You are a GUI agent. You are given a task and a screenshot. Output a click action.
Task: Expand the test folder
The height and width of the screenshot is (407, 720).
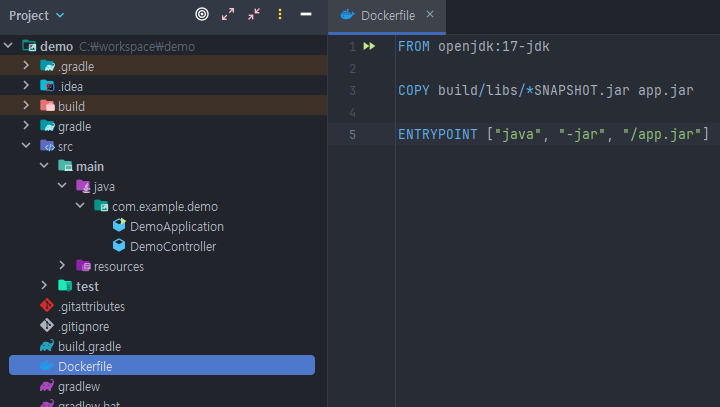tap(44, 285)
